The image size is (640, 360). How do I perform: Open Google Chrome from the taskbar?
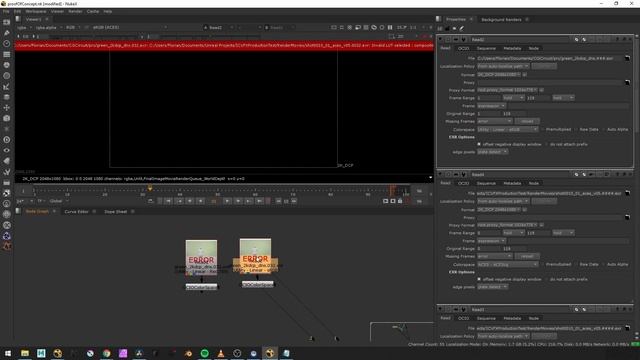click(107, 353)
